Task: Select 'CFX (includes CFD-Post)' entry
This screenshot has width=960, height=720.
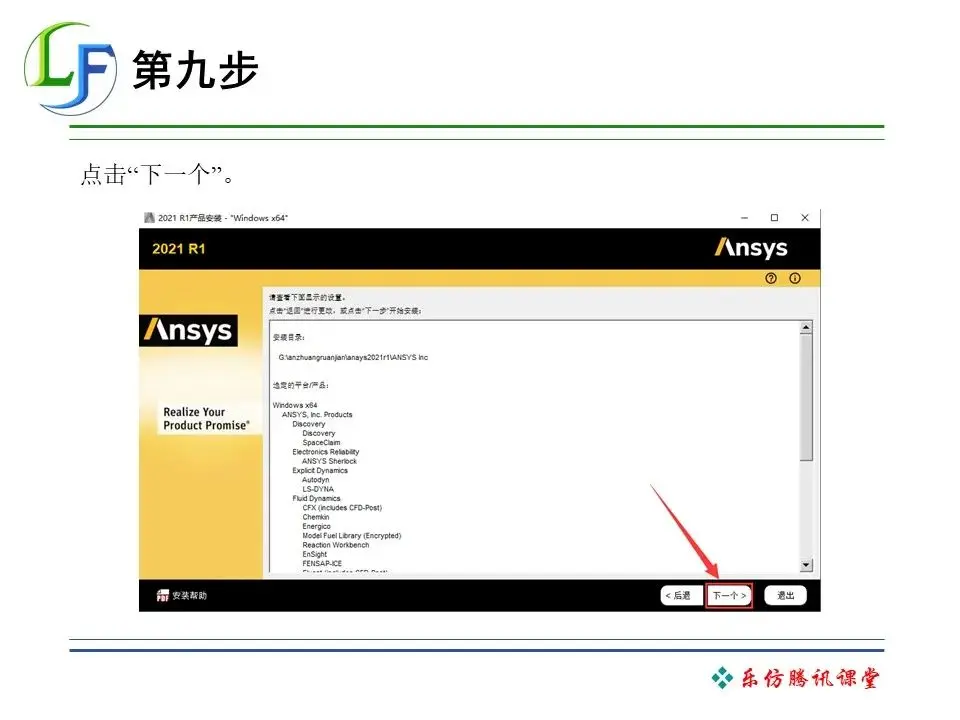Action: (x=342, y=508)
